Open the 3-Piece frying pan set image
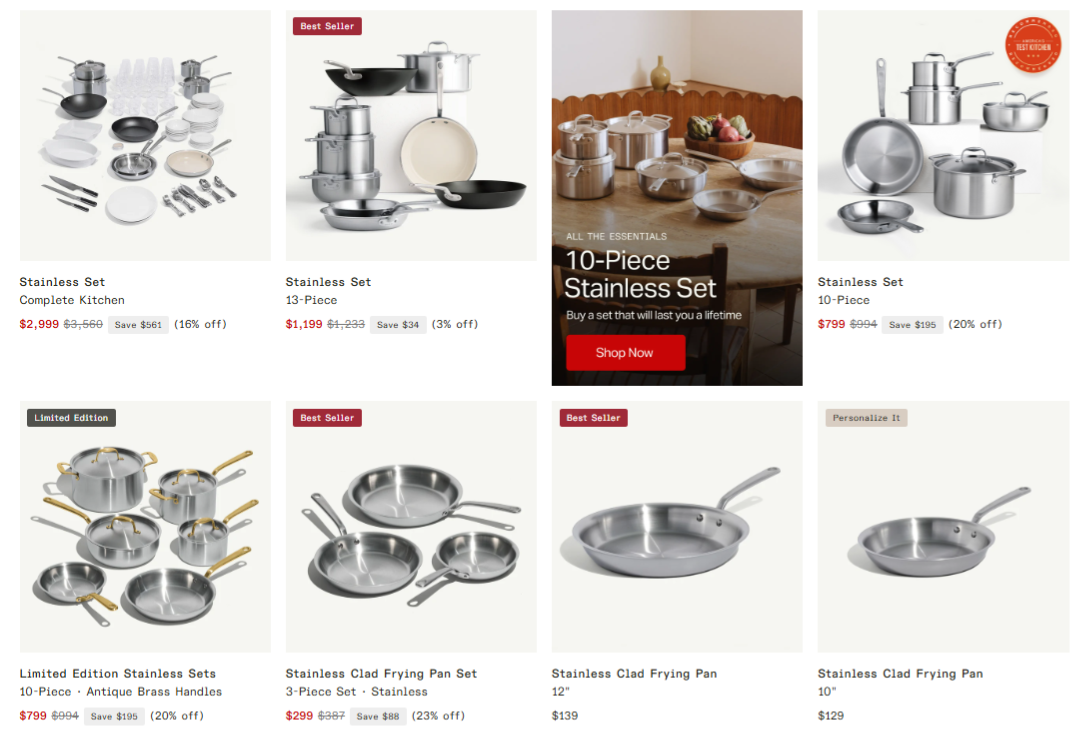Screen dimensions: 1090x732 [411, 526]
